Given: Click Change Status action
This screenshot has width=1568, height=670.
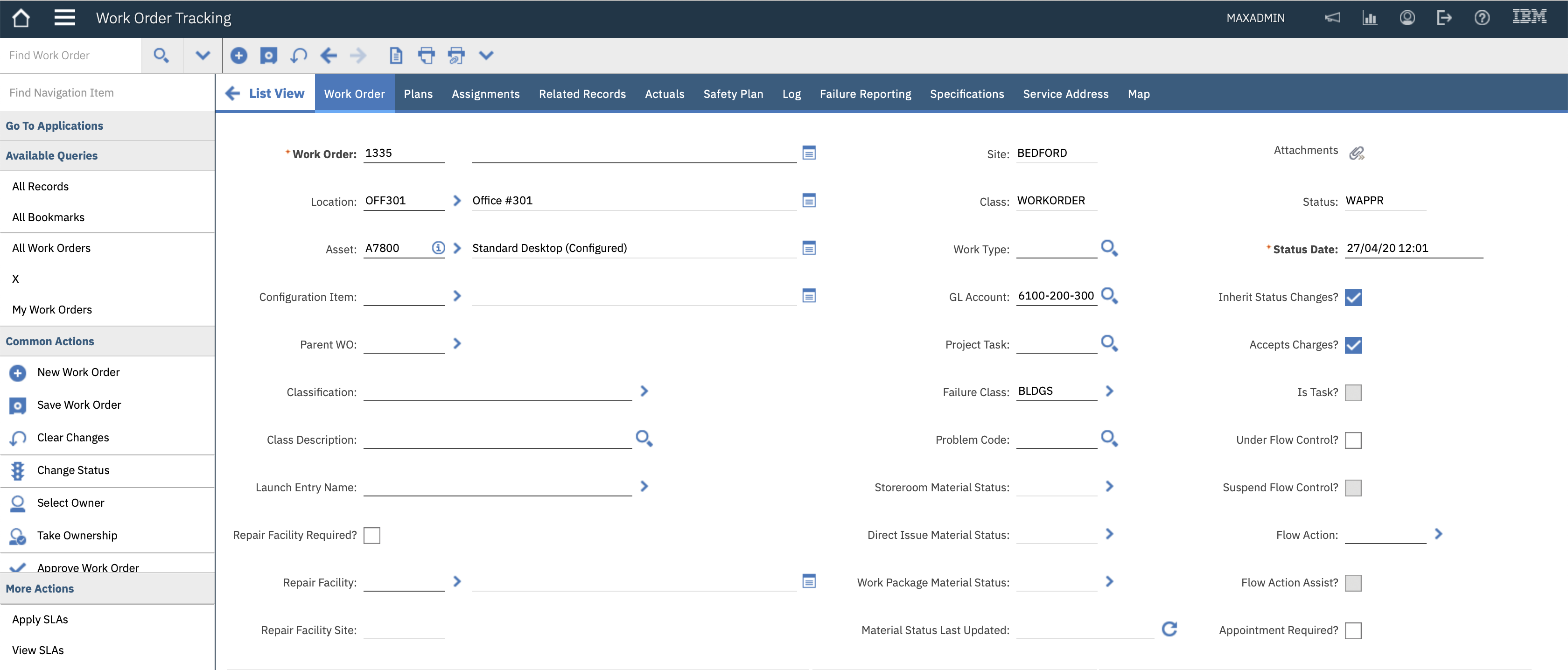Looking at the screenshot, I should tap(73, 470).
